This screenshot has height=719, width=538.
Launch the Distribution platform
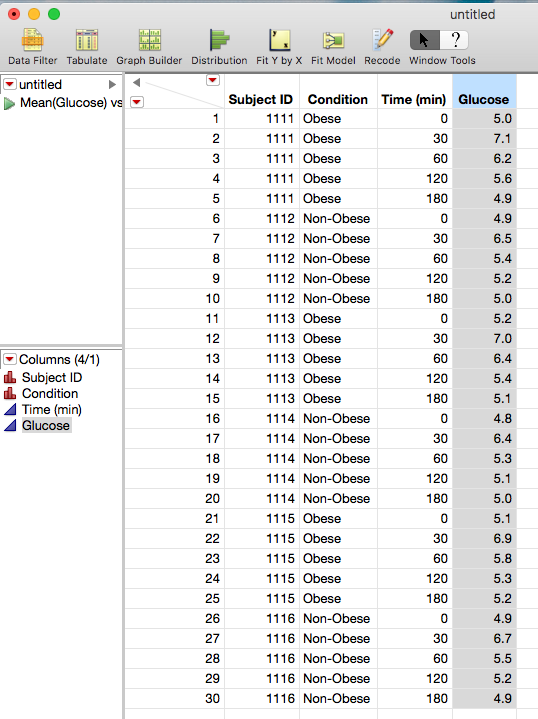pyautogui.click(x=219, y=47)
